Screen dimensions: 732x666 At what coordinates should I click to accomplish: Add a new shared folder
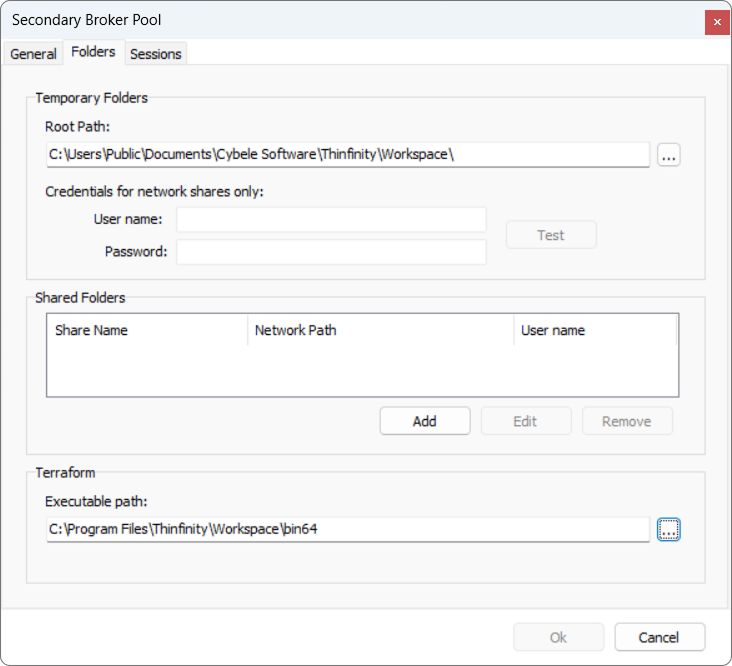(x=425, y=421)
